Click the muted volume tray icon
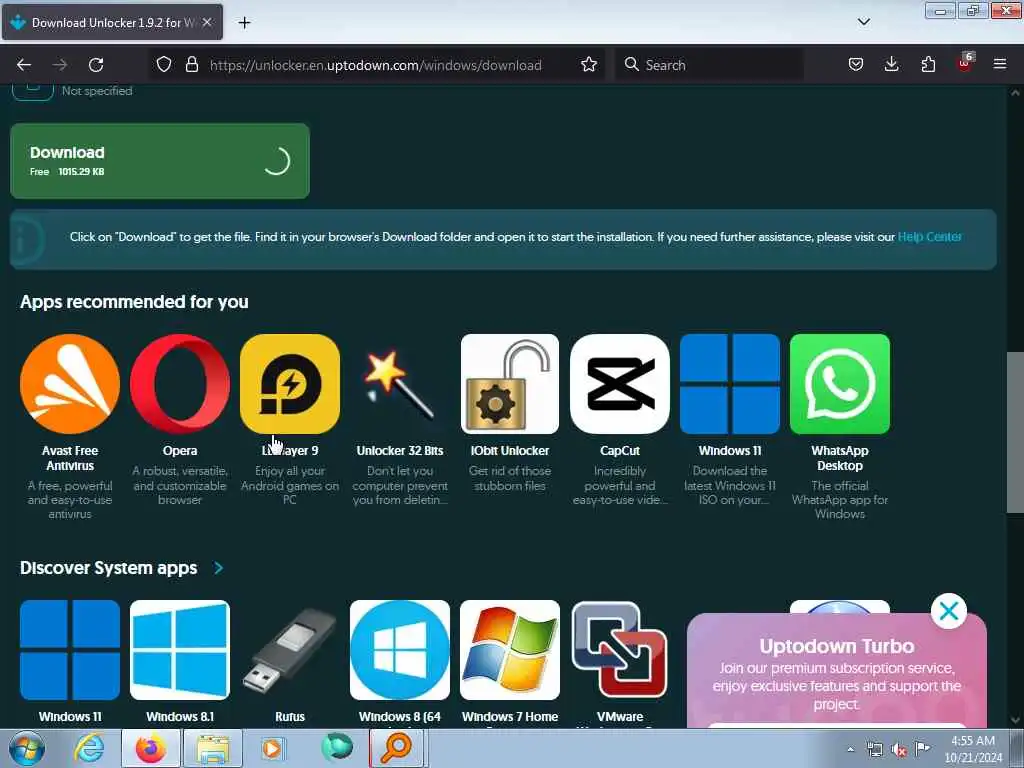The image size is (1024, 768). tap(899, 750)
